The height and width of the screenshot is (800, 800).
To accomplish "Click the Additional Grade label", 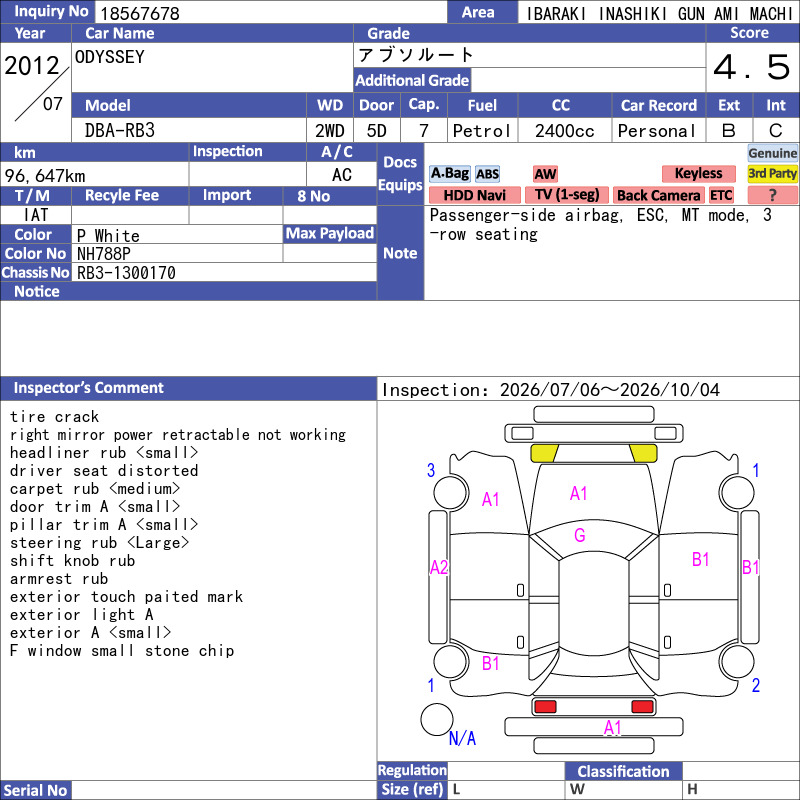I will click(412, 80).
